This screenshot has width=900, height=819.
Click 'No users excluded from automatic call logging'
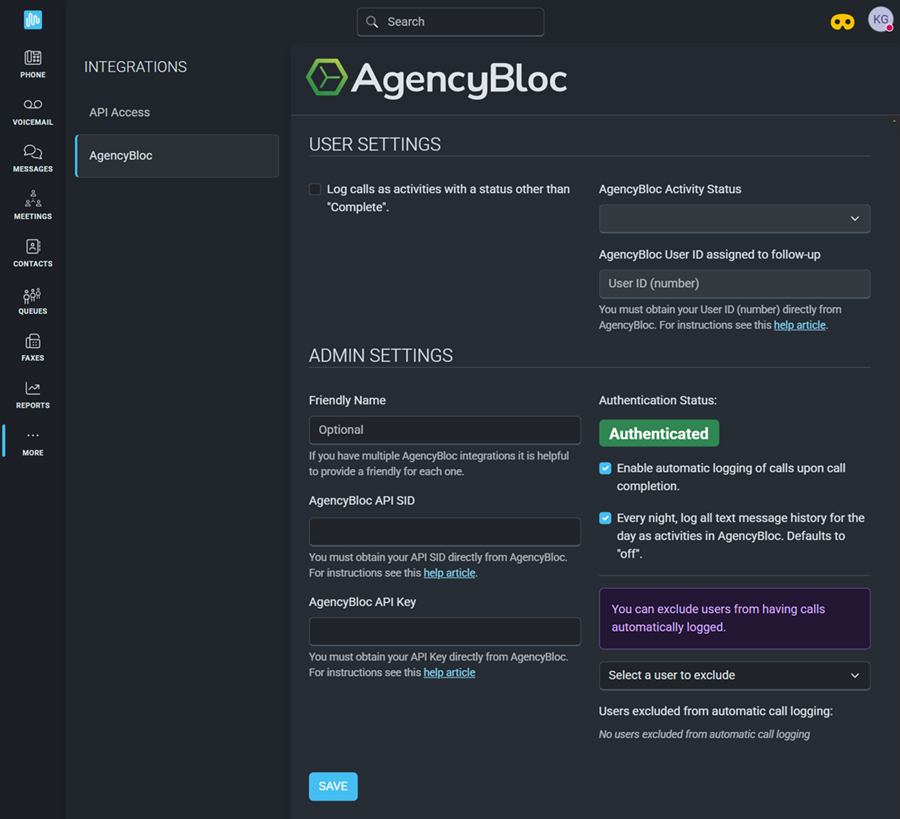click(704, 734)
